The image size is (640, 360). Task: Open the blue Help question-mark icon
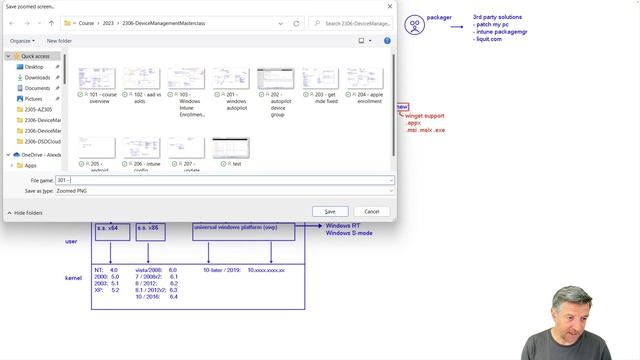click(387, 40)
